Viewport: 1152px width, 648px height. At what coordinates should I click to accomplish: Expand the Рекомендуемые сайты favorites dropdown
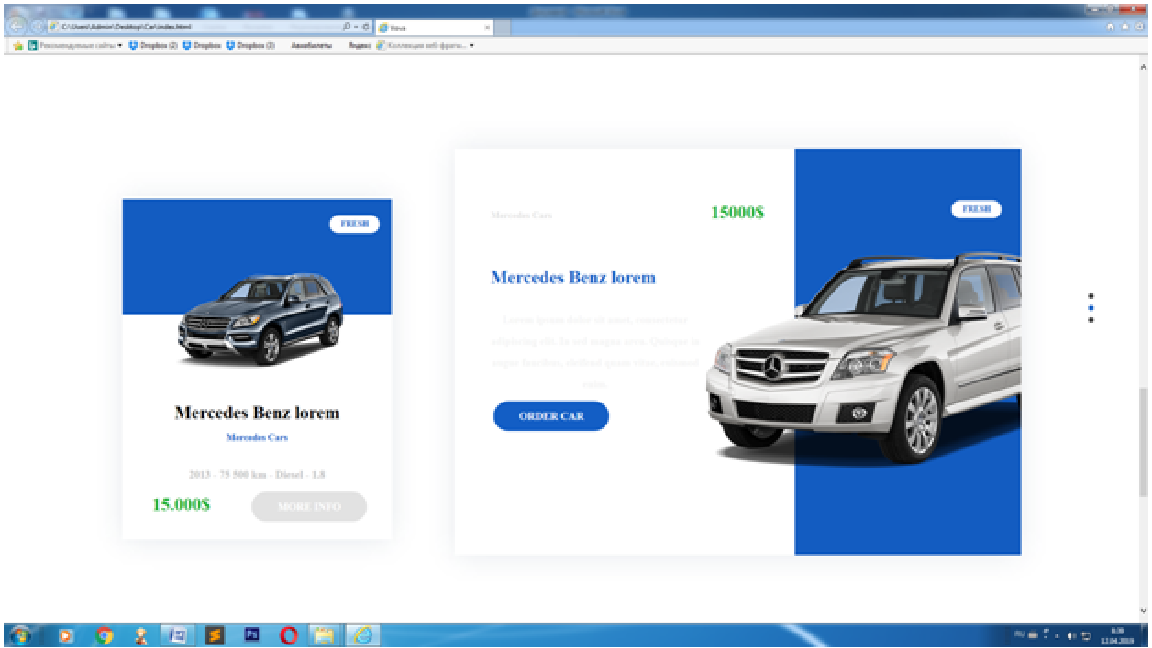coord(120,46)
